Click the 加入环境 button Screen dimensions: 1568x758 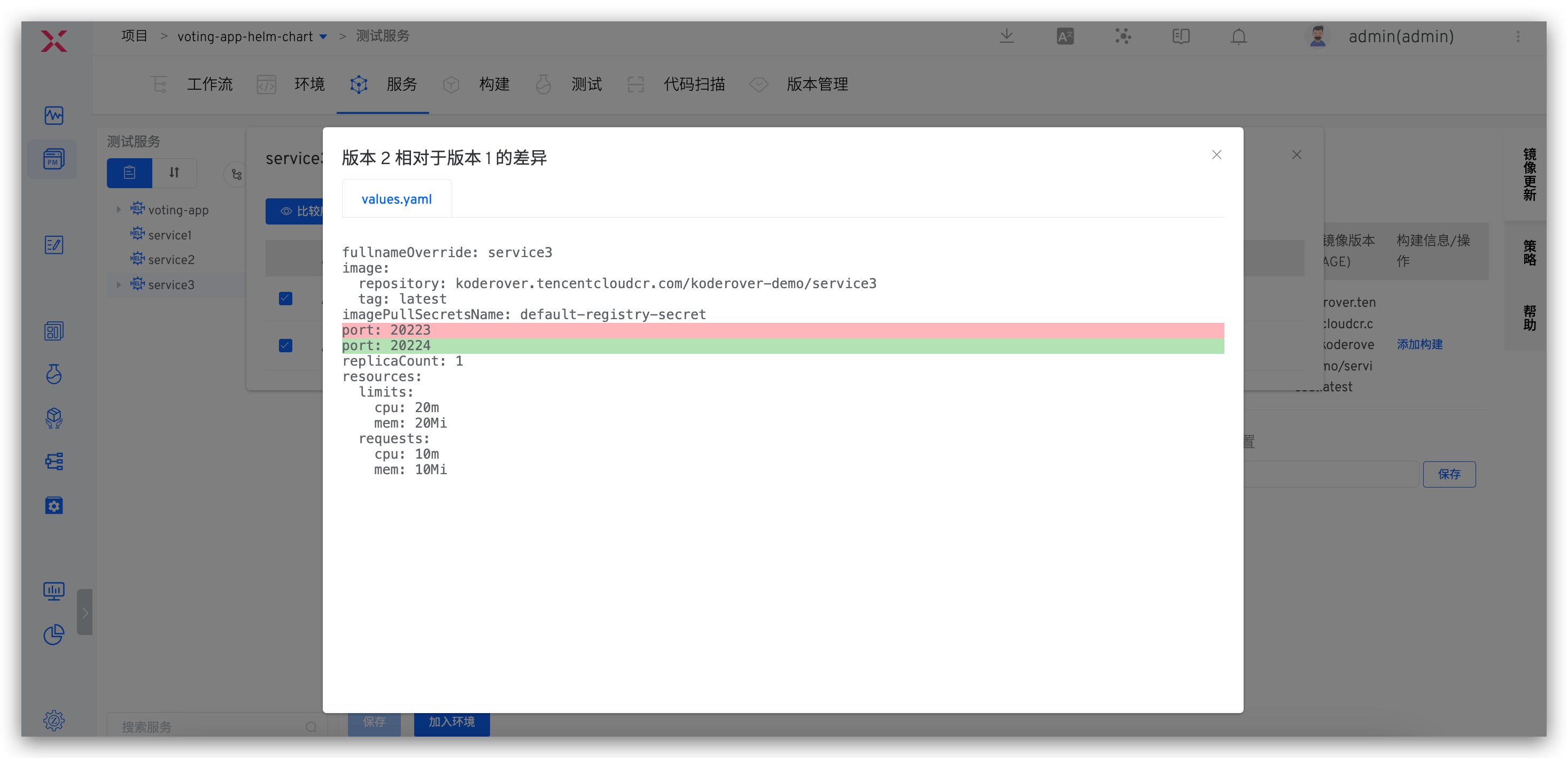coord(451,722)
